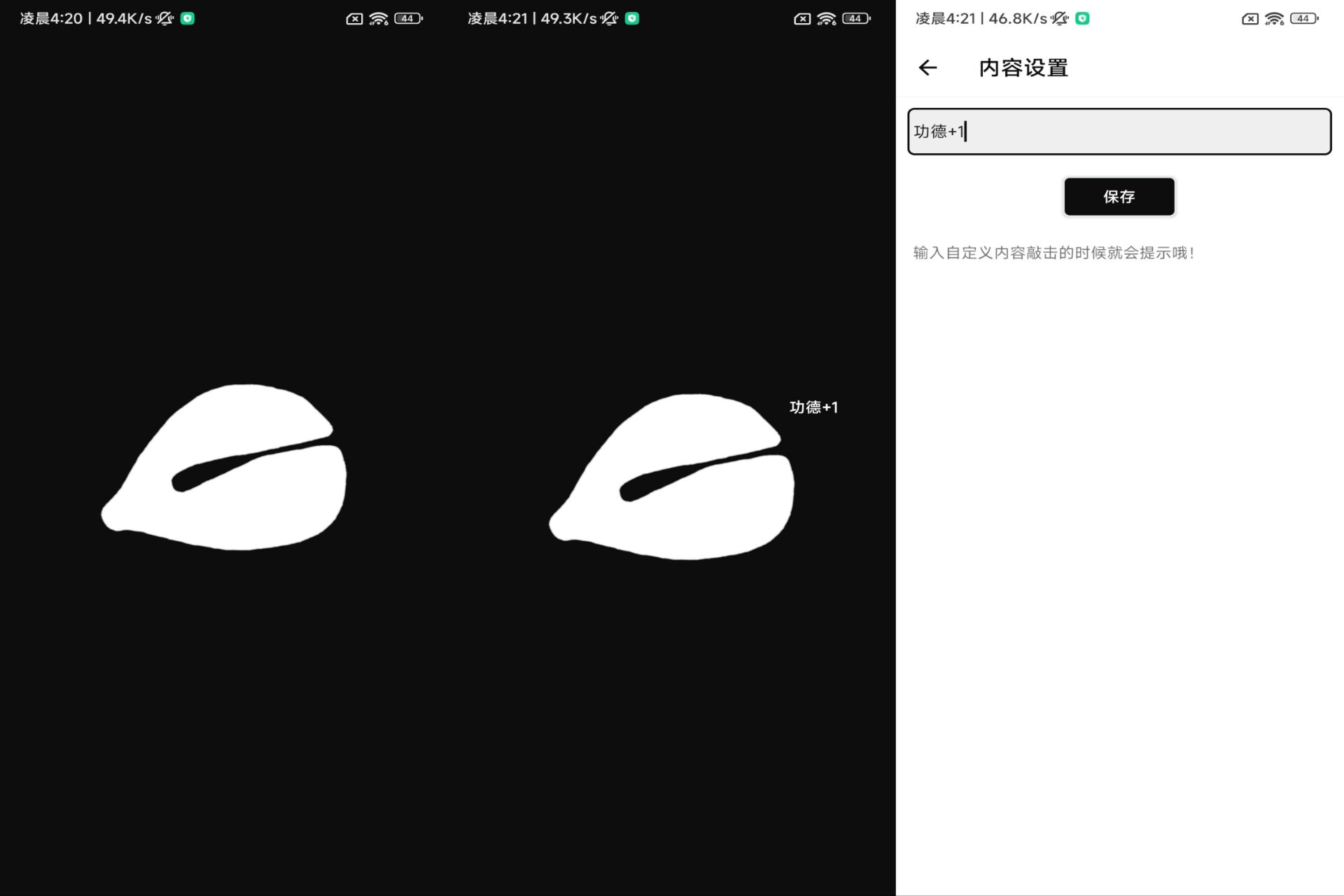Tap the green shield icon in status bar
Screen dimensions: 1344x896
(x=1082, y=19)
